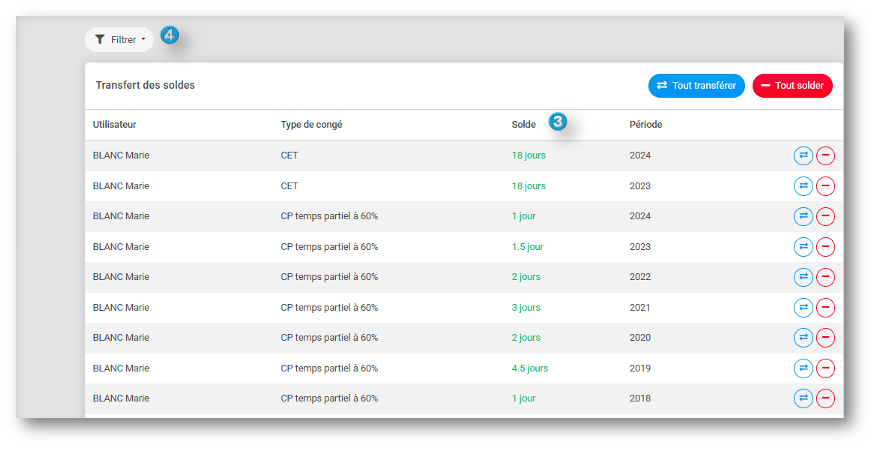Screen dimensions: 875x449
Task: Transfer the 2022 period 2 jours balance
Action: (803, 277)
